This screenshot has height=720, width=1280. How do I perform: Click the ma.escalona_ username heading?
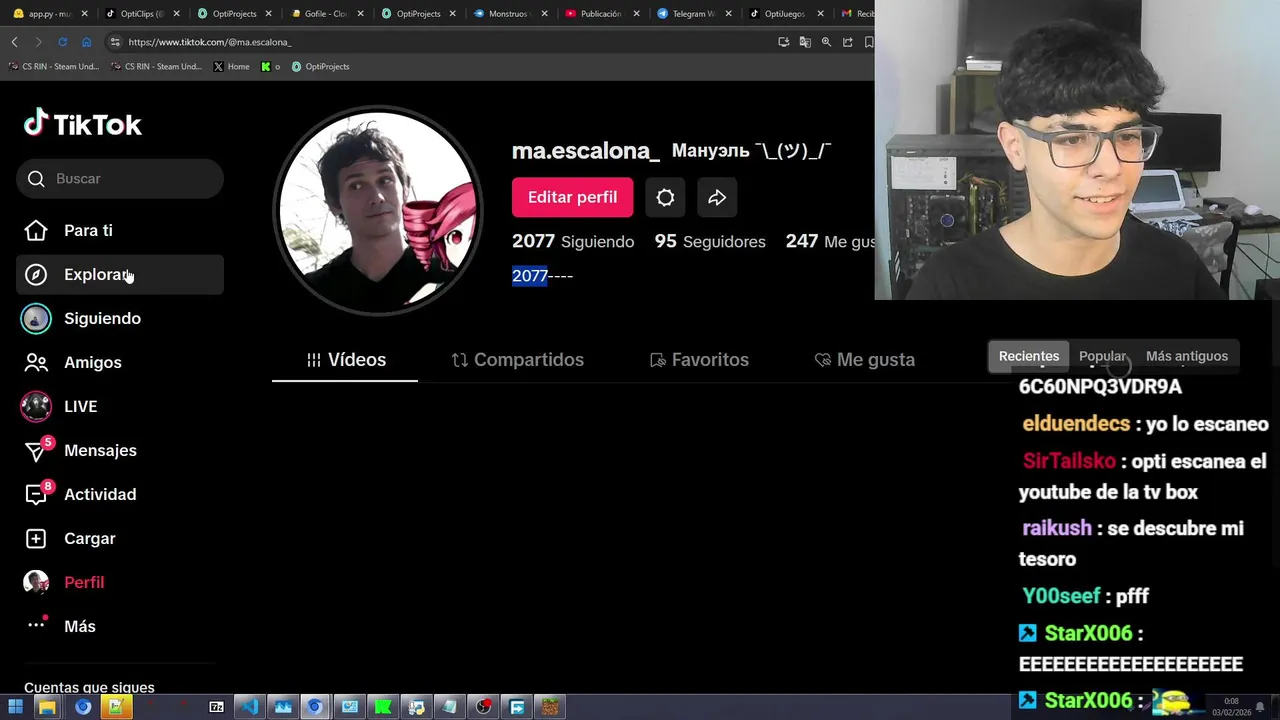click(585, 151)
